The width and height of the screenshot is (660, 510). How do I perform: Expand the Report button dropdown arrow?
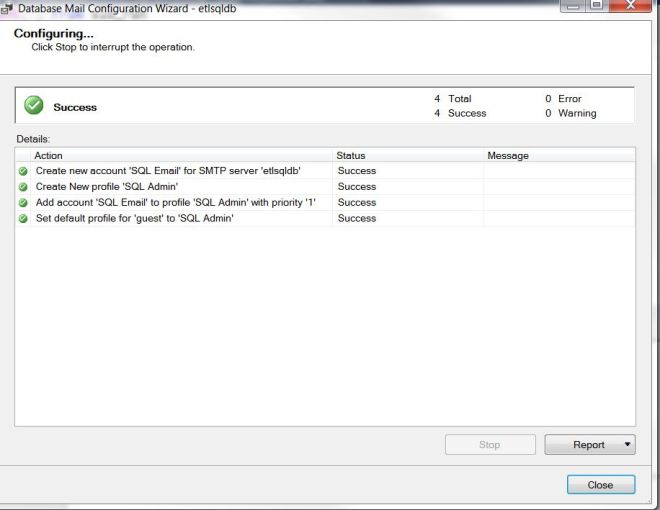coord(626,445)
